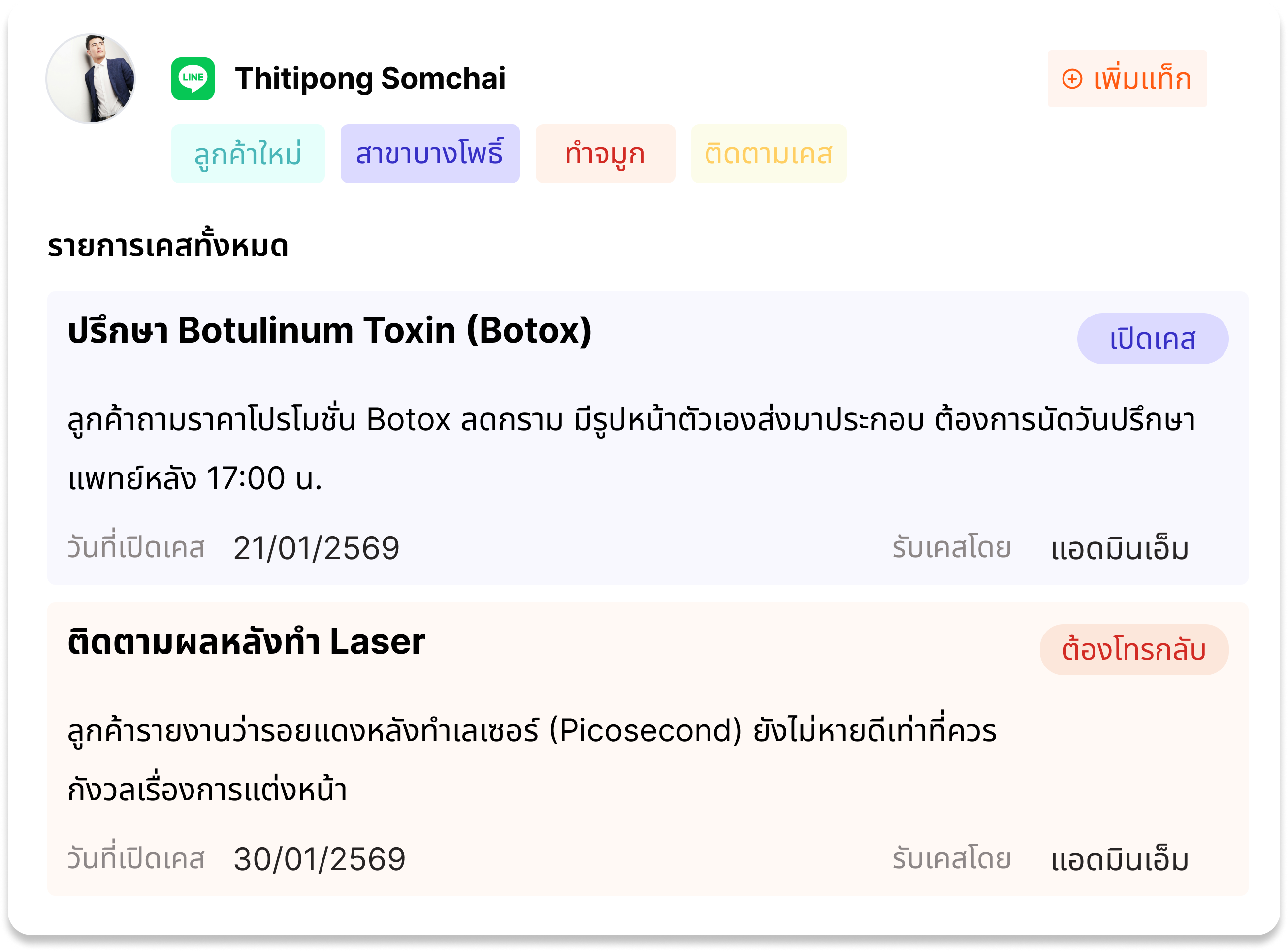Select the 30/01/2569 case open date

click(x=320, y=859)
